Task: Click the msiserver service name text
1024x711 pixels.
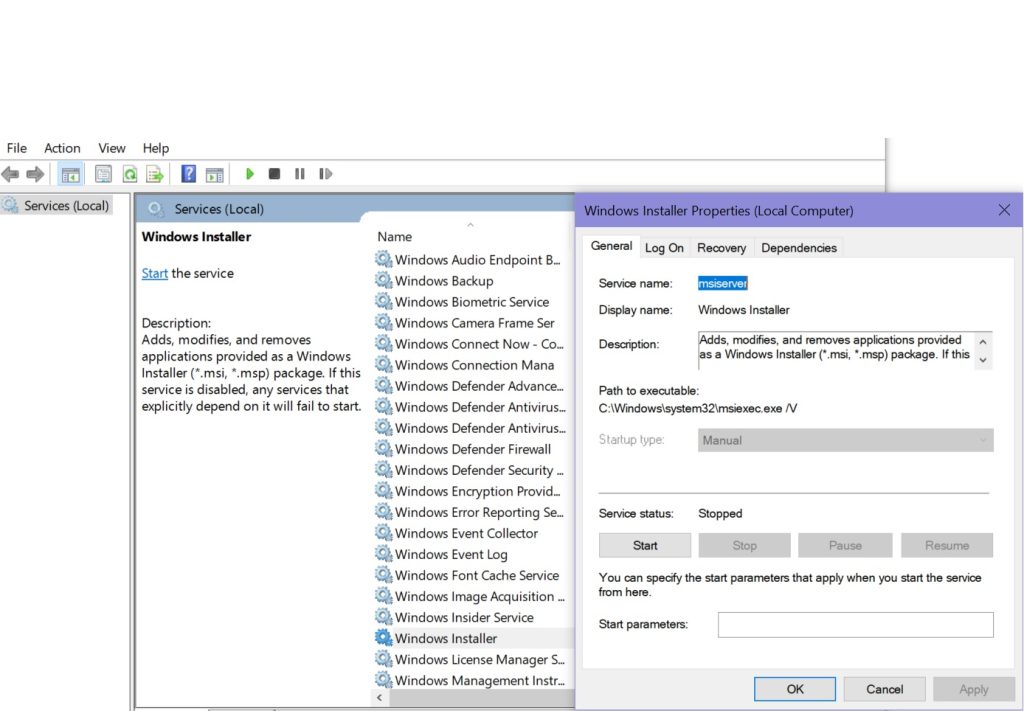Action: click(x=722, y=283)
